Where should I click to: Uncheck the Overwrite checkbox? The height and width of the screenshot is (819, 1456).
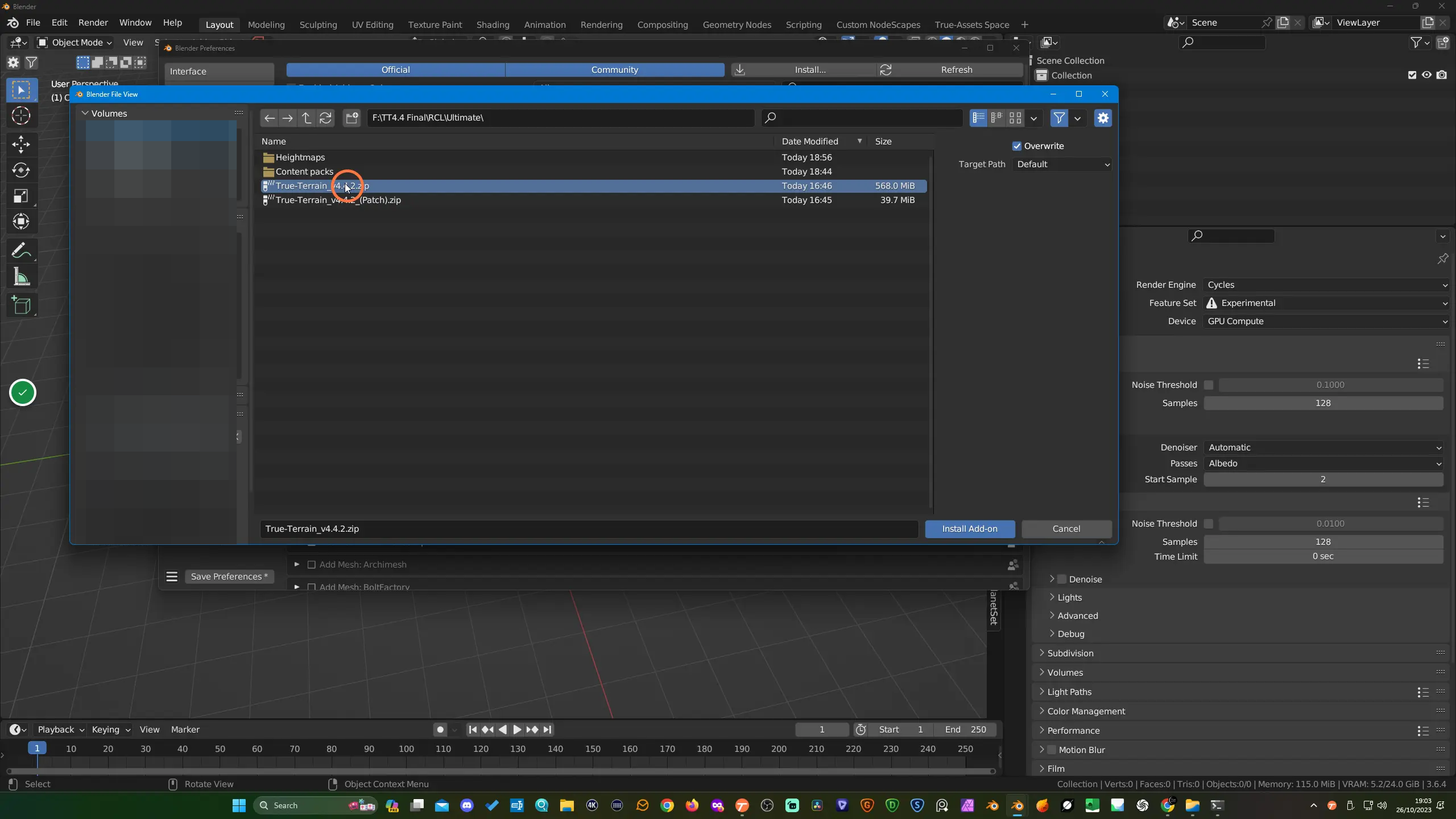[x=1017, y=146]
